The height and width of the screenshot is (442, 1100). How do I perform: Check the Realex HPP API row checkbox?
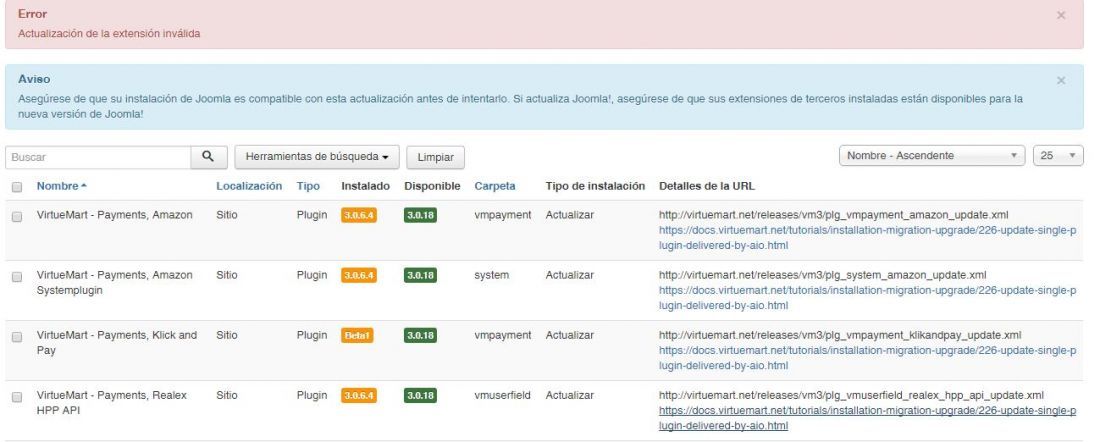coord(17,397)
